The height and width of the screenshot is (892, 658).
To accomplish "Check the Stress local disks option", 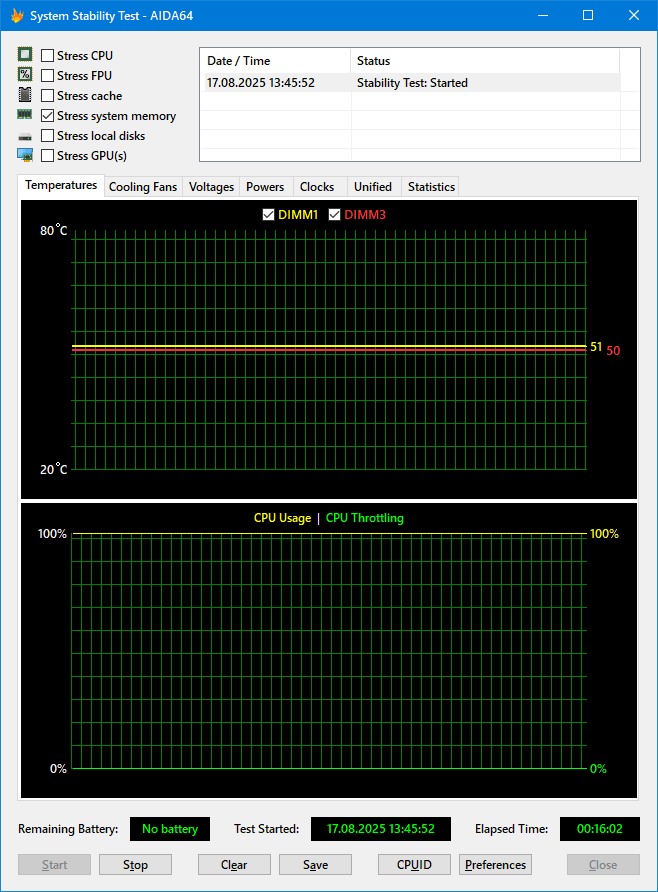I will pyautogui.click(x=48, y=135).
